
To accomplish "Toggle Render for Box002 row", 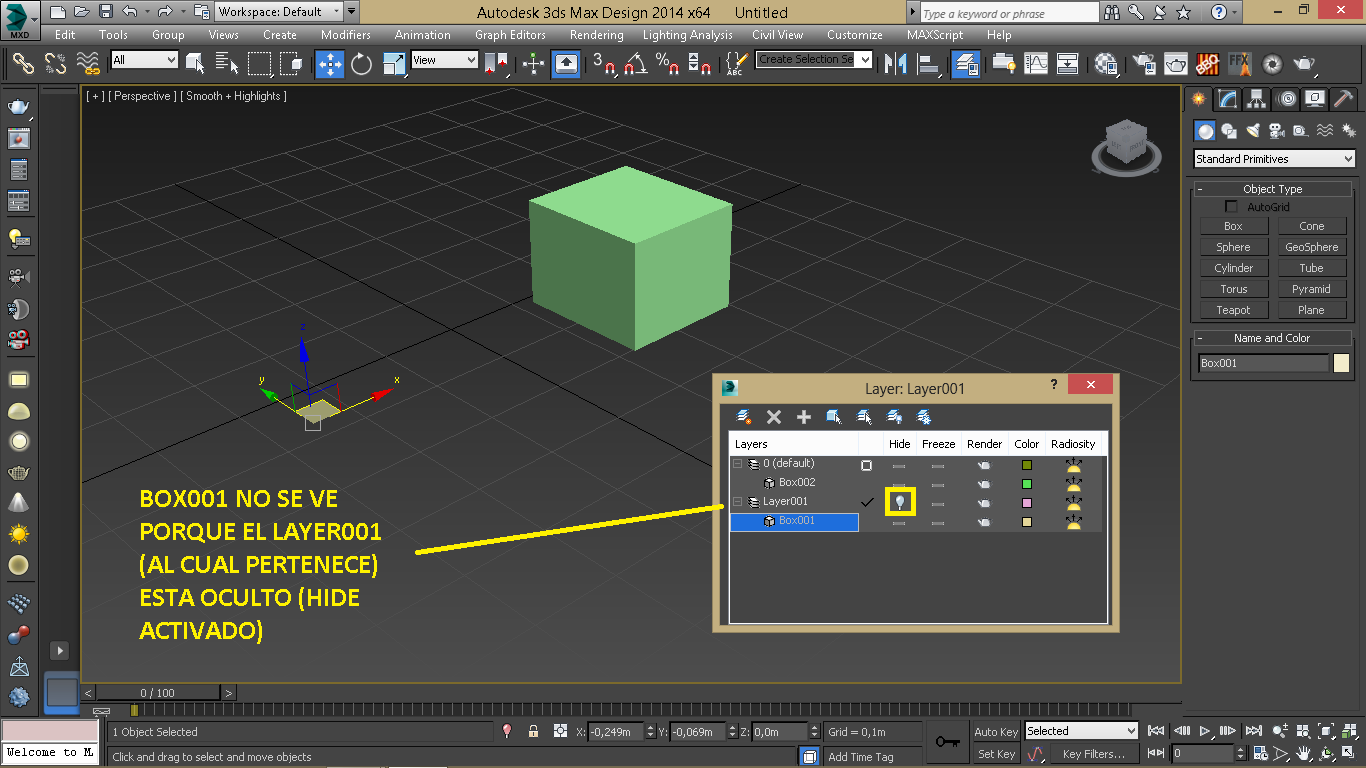I will click(984, 483).
